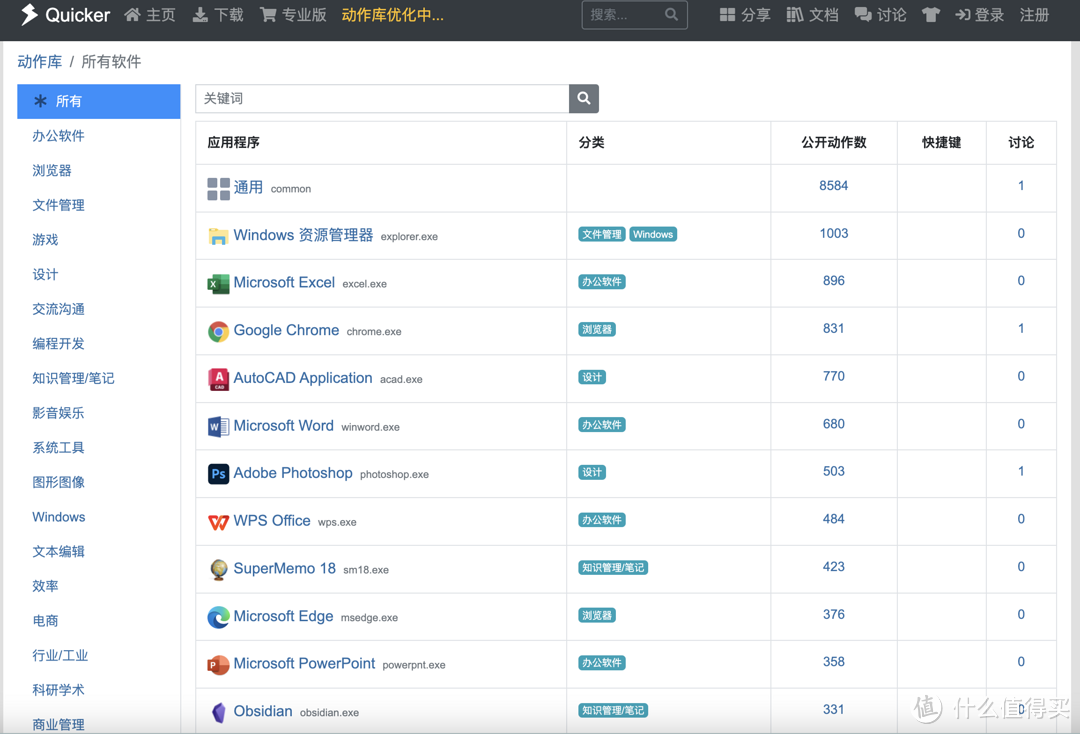1080x734 pixels.
Task: Click the 动作库 breadcrumb link
Action: coord(39,62)
